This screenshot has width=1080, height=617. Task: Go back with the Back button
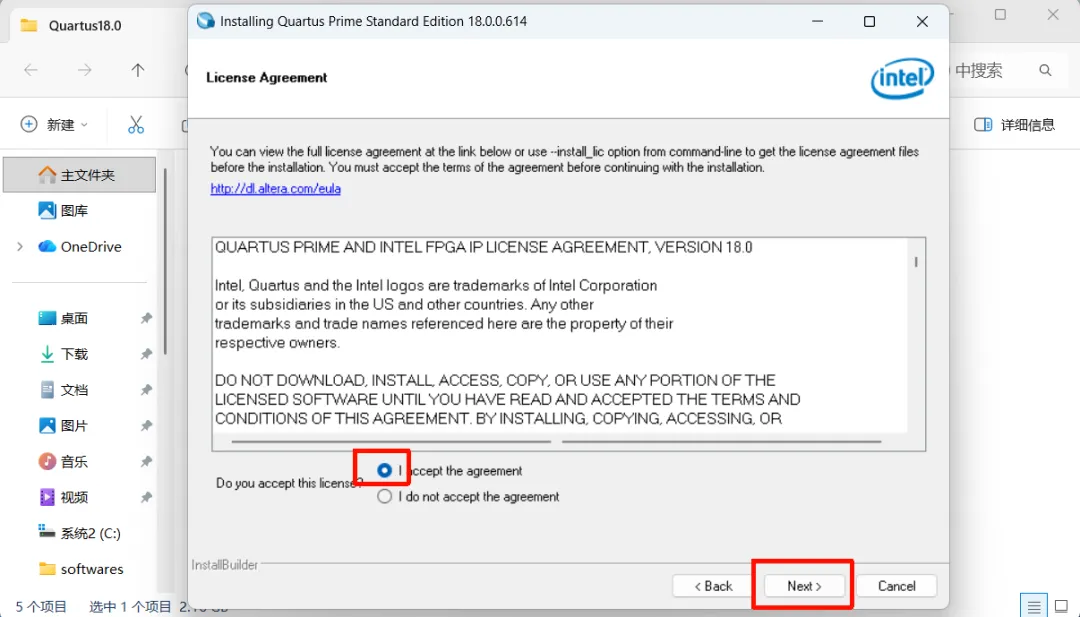(x=712, y=586)
